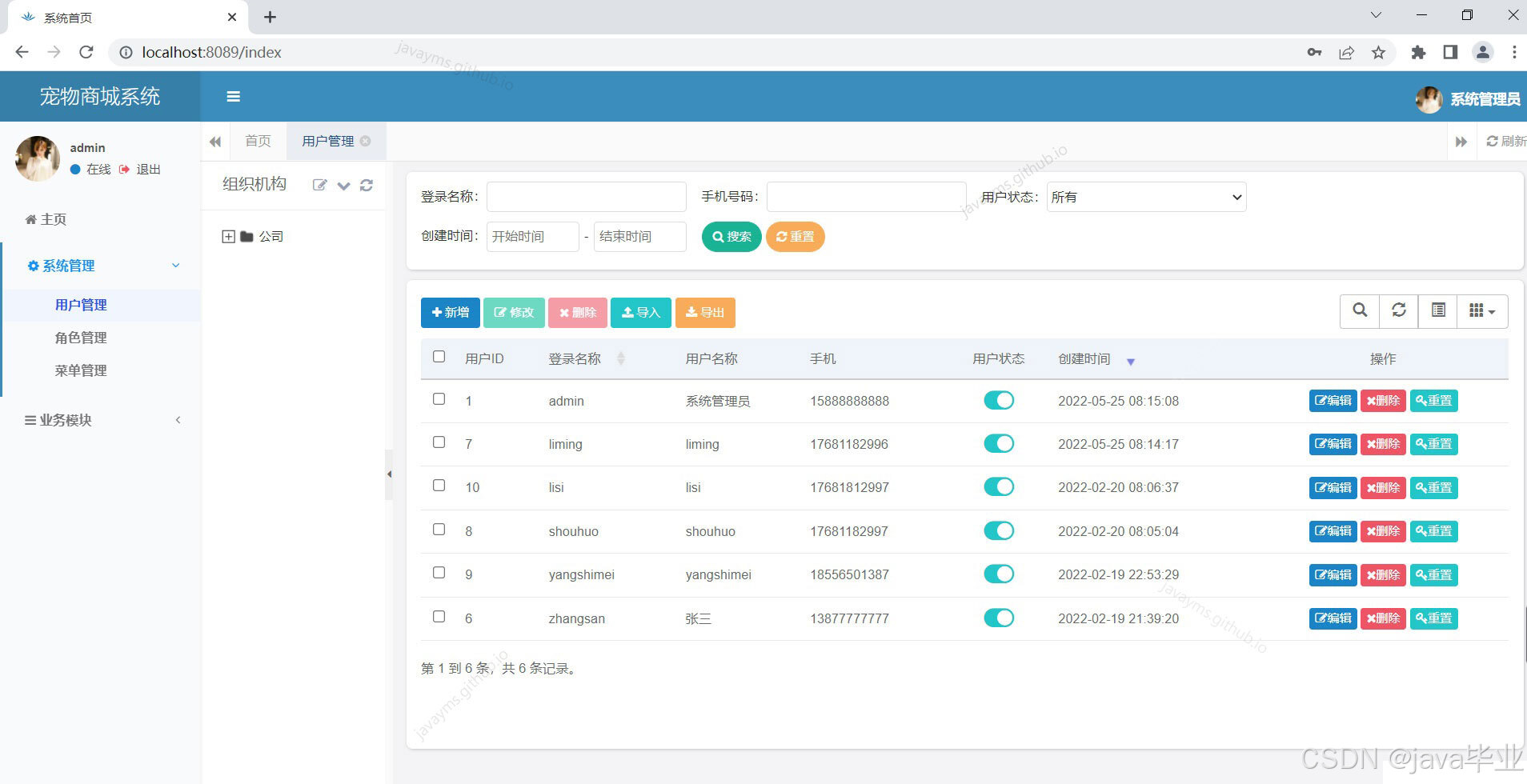This screenshot has height=784, width=1527.
Task: Click the blue 新增 button
Action: click(x=451, y=313)
